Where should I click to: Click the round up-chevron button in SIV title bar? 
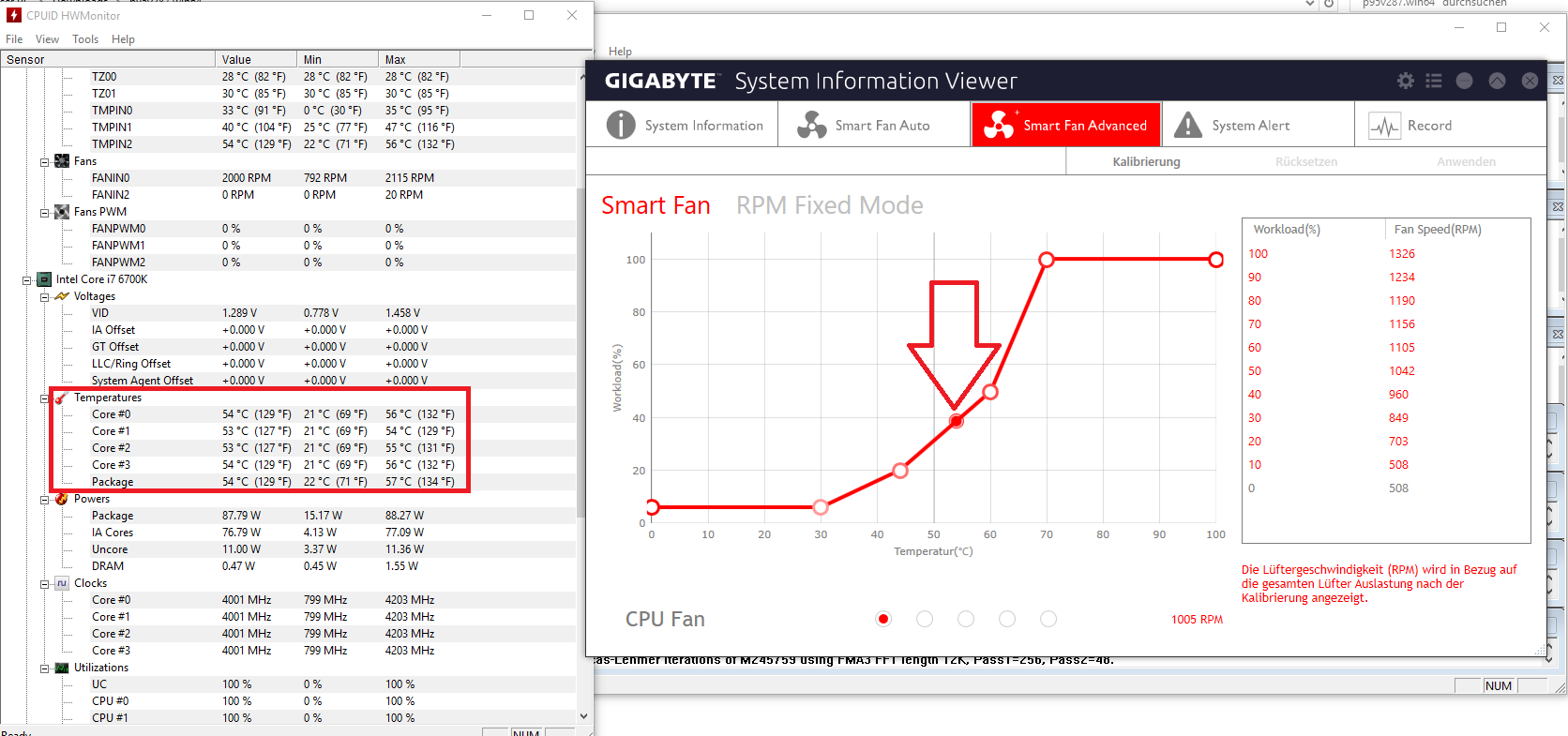[x=1497, y=81]
